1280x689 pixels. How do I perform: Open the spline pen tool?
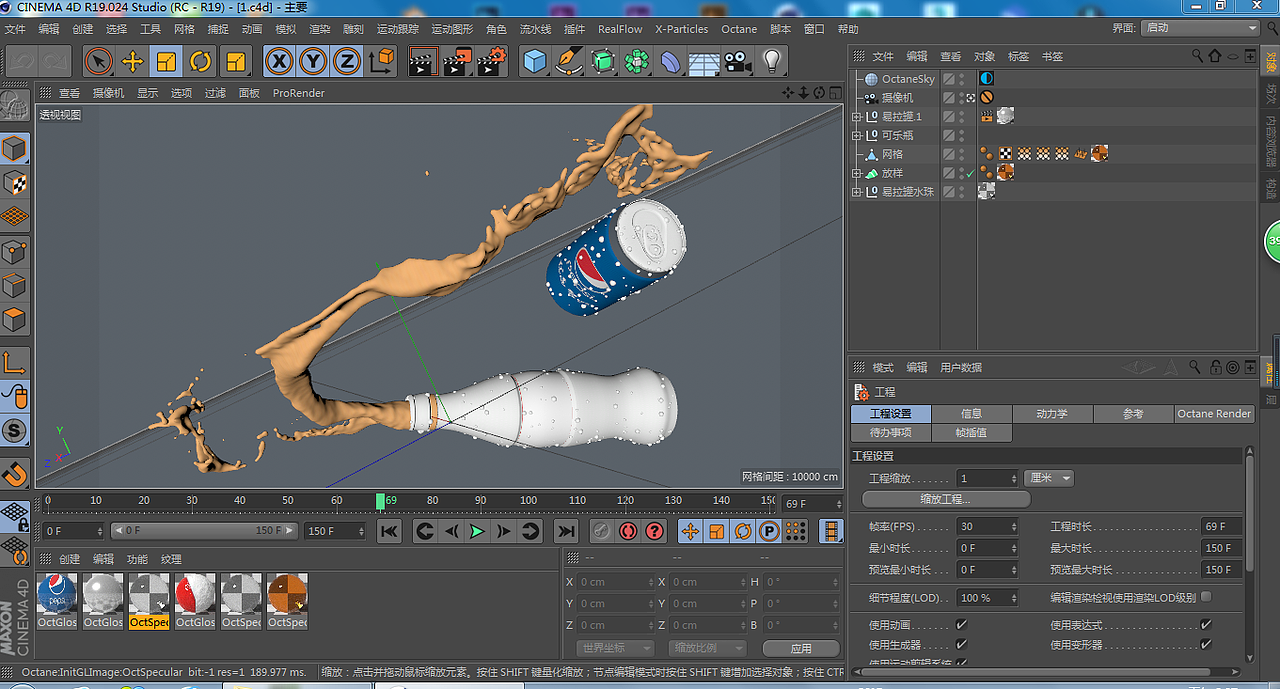click(570, 62)
